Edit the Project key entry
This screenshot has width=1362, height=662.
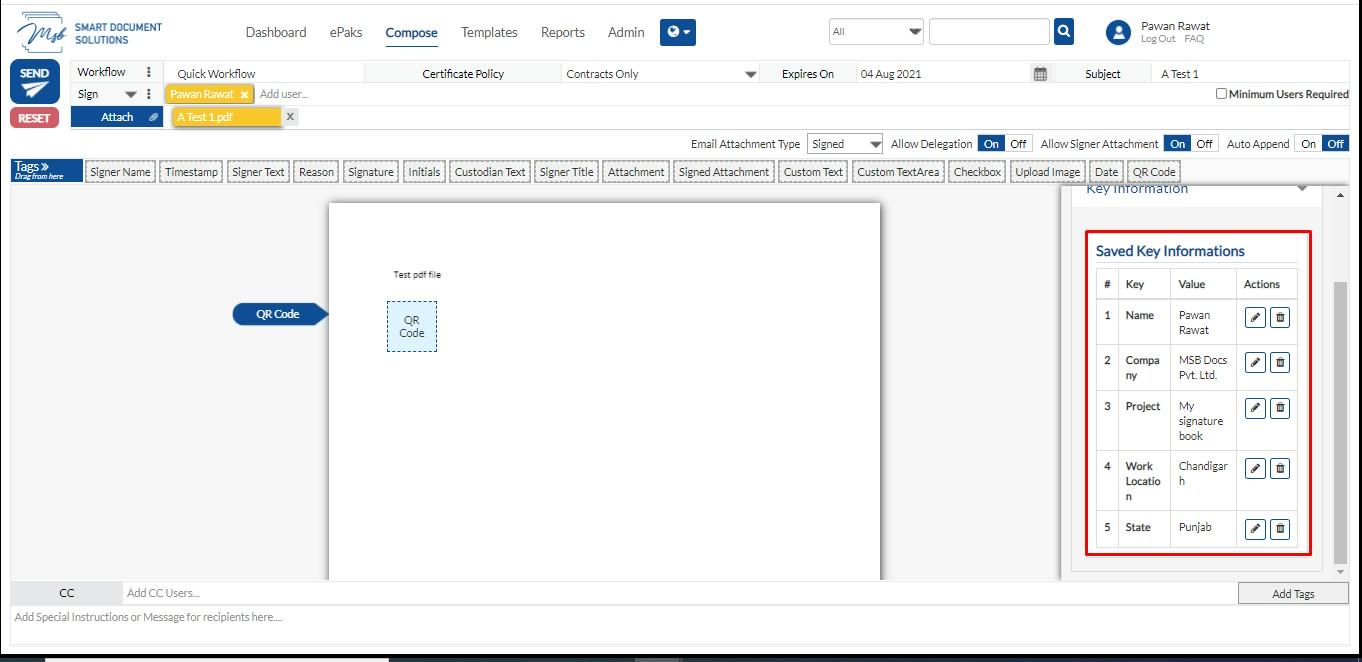[1255, 408]
